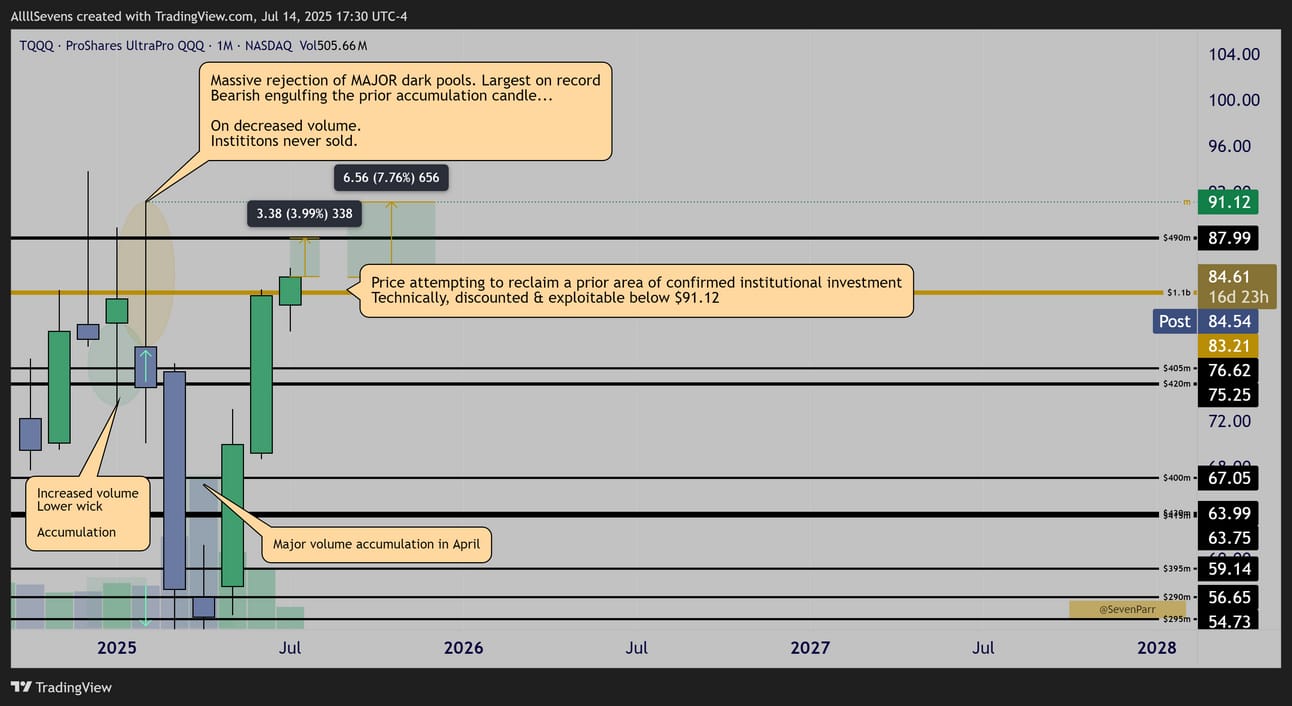Click the $490m dark pool level tag
1292x706 pixels.
(x=1176, y=238)
